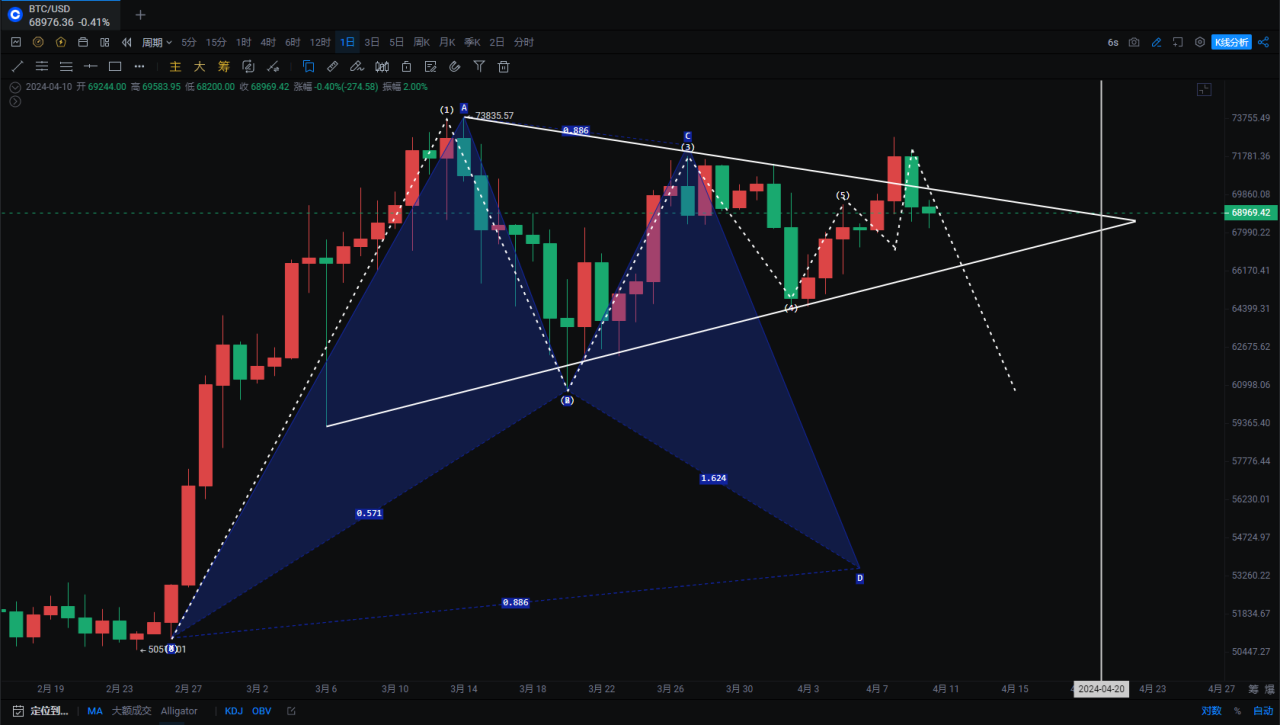
Task: Click the 73835.57 high price label
Action: [494, 116]
